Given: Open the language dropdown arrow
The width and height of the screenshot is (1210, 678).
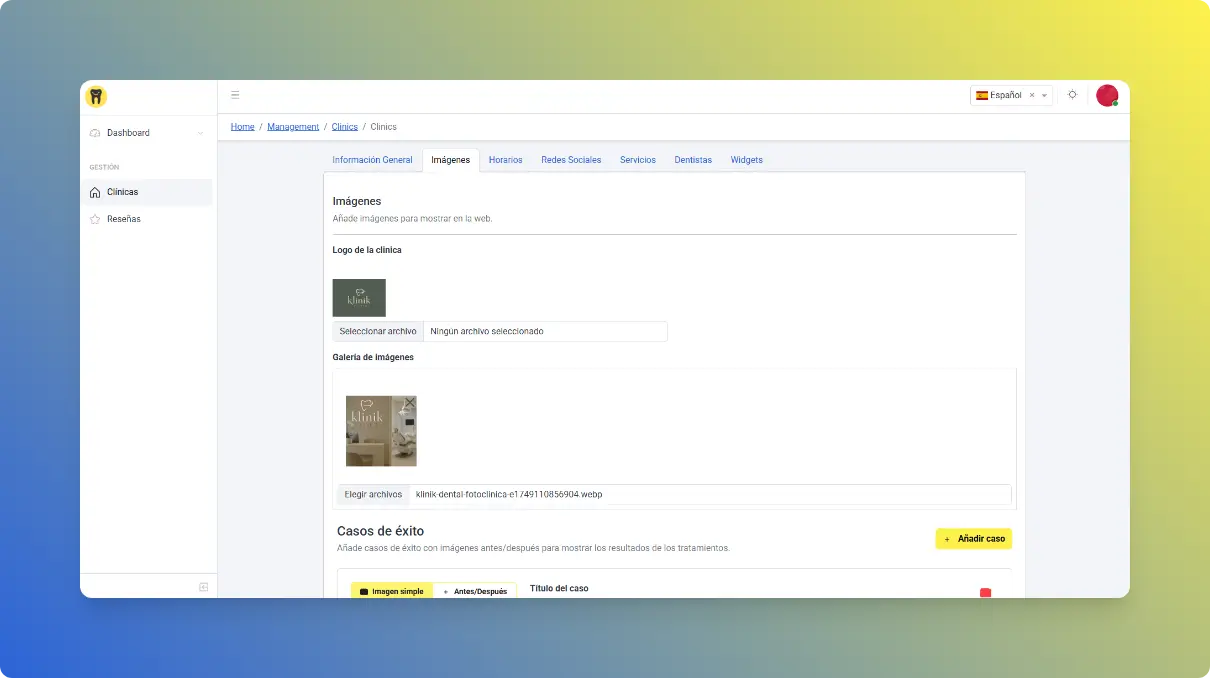Looking at the screenshot, I should coord(1044,96).
